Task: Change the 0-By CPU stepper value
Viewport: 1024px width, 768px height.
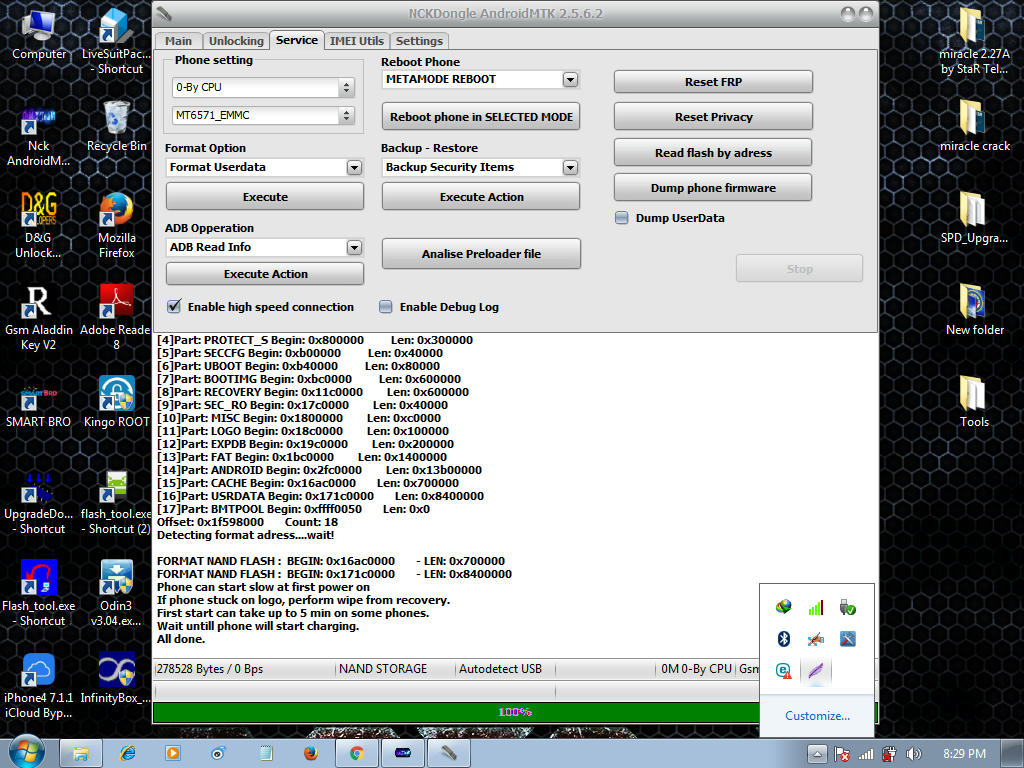Action: click(346, 87)
